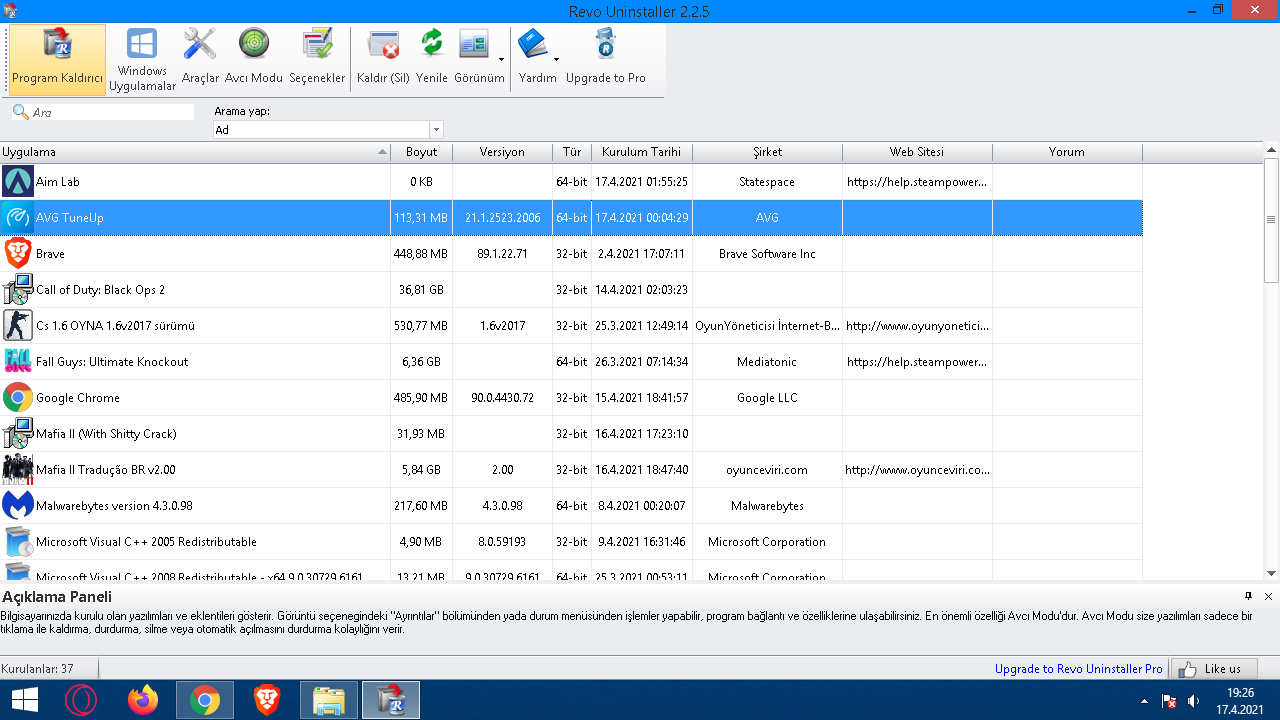The image size is (1280, 720).
Task: Select Microsoft Visual C++ 2005 Redistributable icon
Action: [x=18, y=542]
